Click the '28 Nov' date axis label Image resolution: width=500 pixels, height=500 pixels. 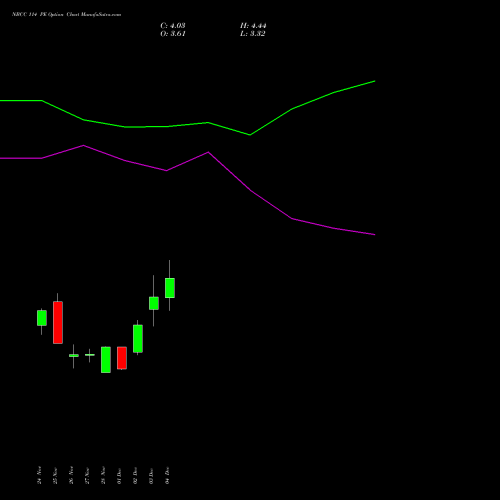pos(103,475)
